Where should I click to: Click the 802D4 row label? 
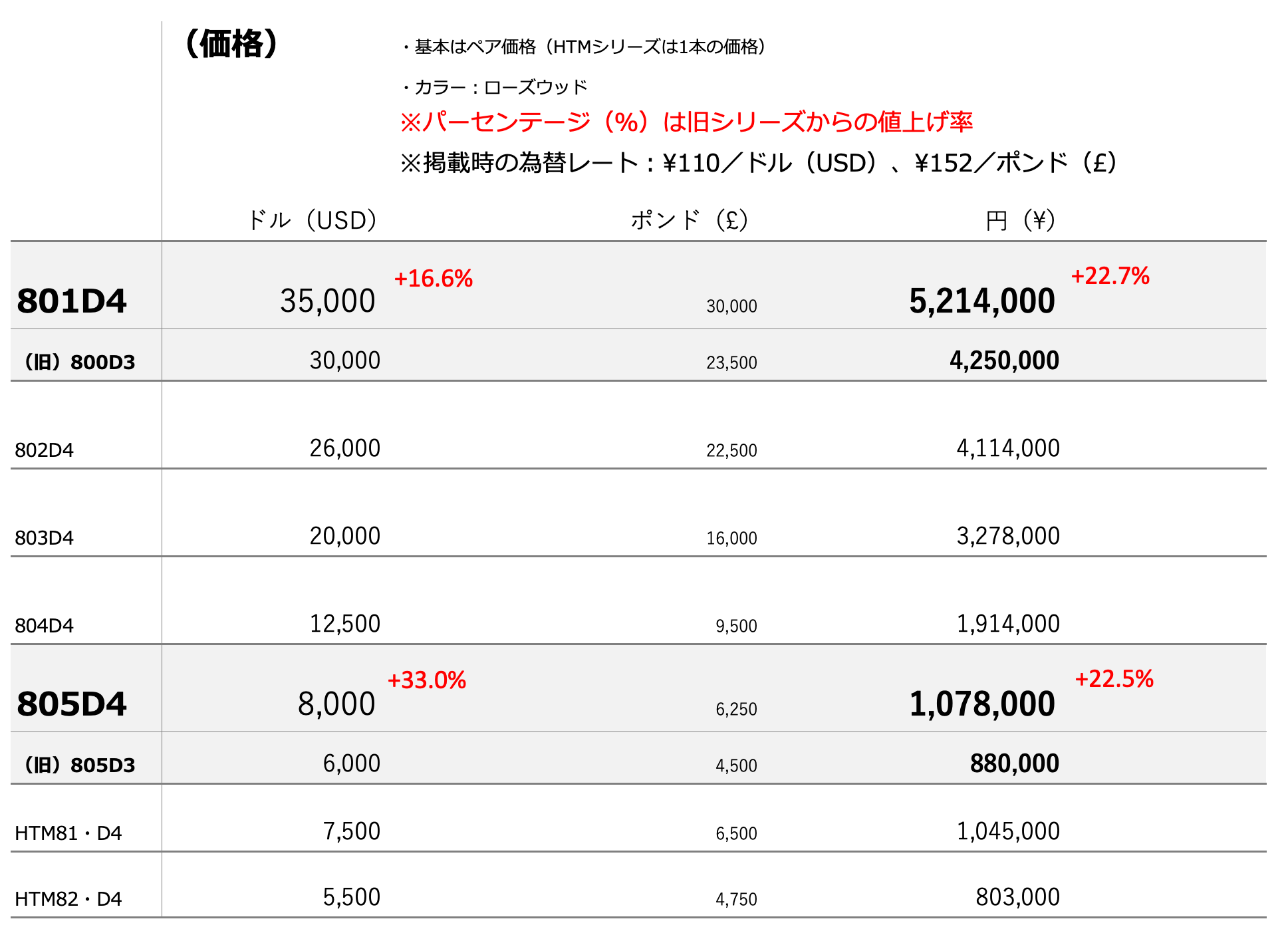[x=45, y=450]
